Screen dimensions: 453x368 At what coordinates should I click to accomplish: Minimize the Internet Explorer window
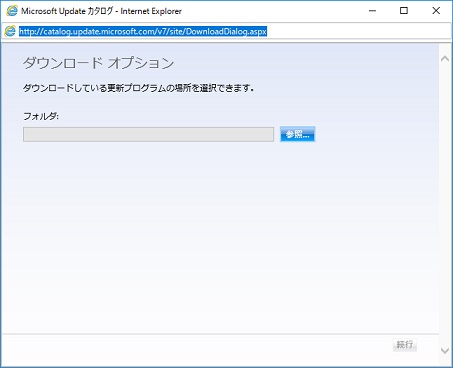click(x=372, y=11)
